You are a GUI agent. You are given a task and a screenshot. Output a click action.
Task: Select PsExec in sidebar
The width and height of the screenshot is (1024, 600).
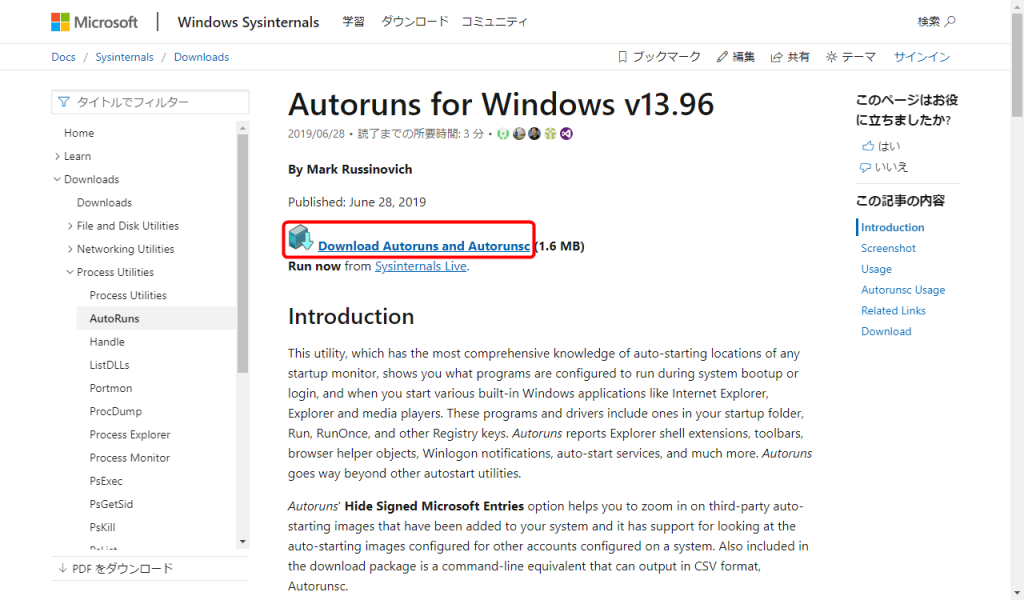pos(106,481)
